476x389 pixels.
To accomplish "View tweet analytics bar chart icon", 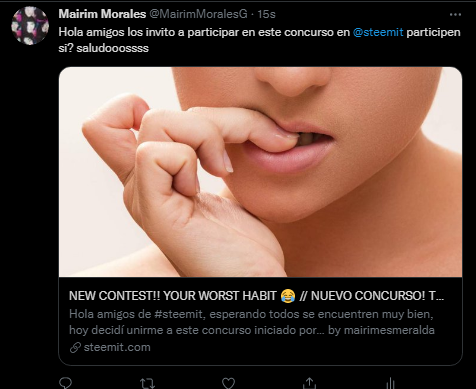I will pos(391,383).
